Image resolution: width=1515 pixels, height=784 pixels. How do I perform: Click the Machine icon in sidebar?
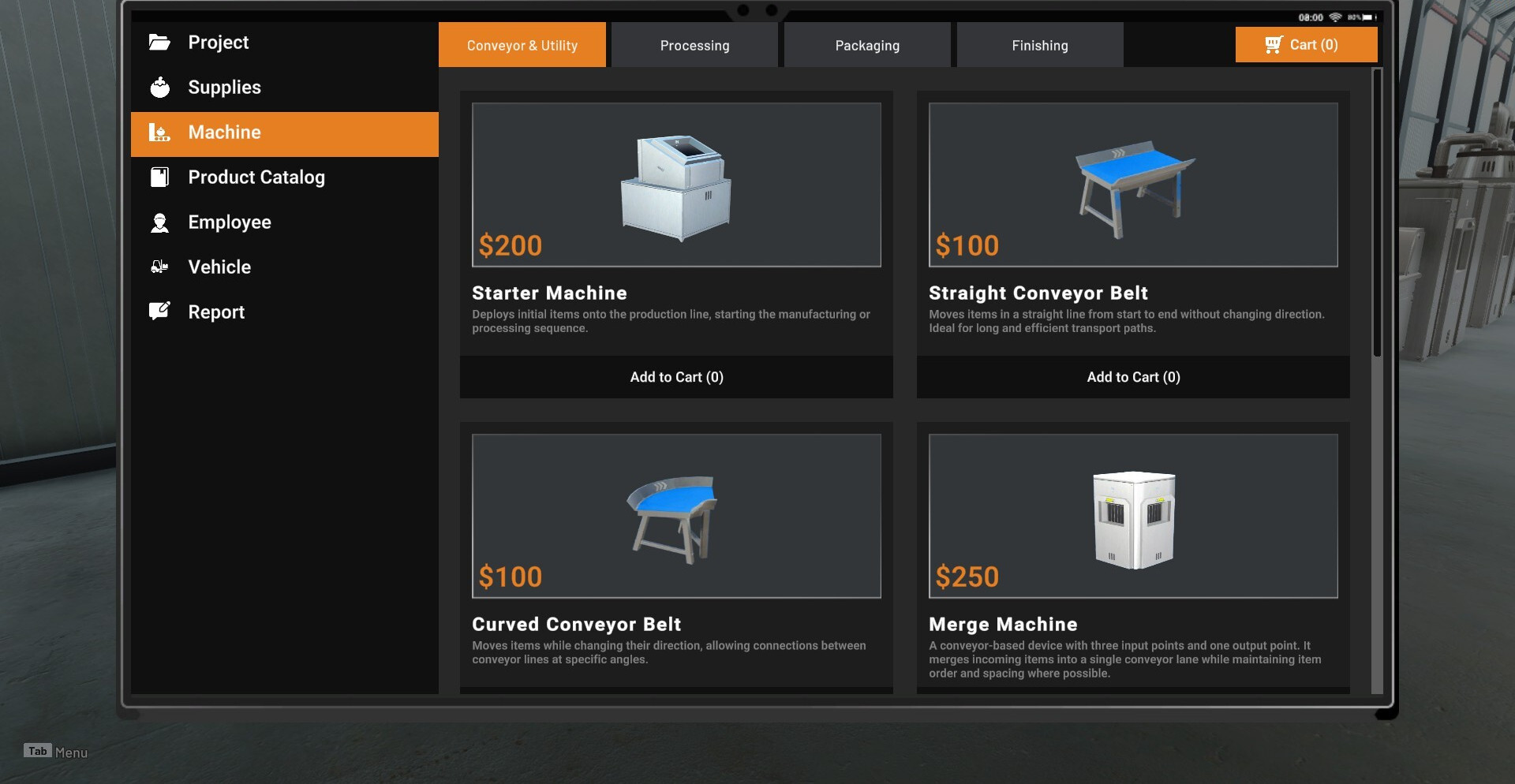coord(159,133)
